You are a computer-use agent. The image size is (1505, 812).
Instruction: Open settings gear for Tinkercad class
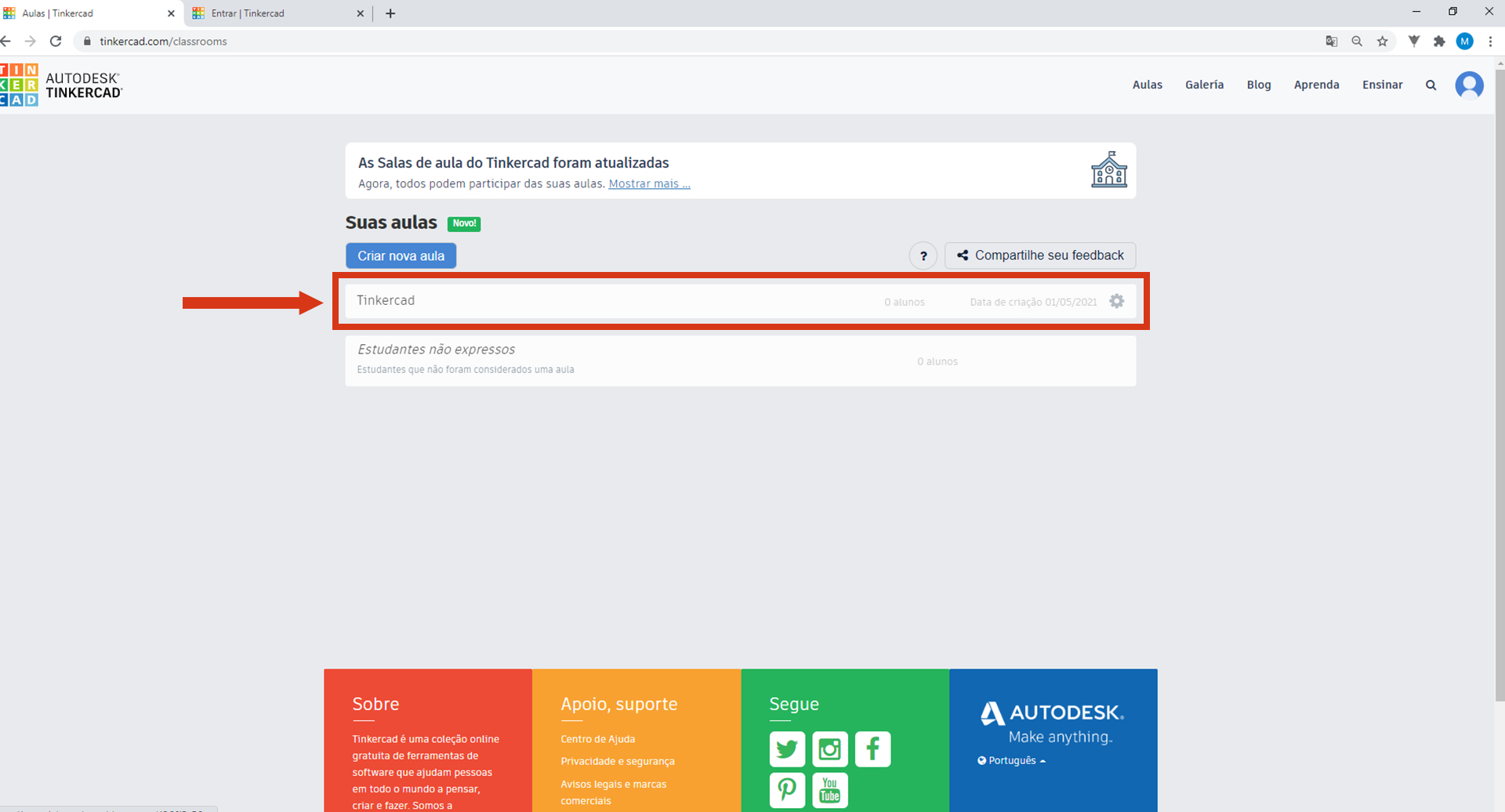pyautogui.click(x=1116, y=301)
